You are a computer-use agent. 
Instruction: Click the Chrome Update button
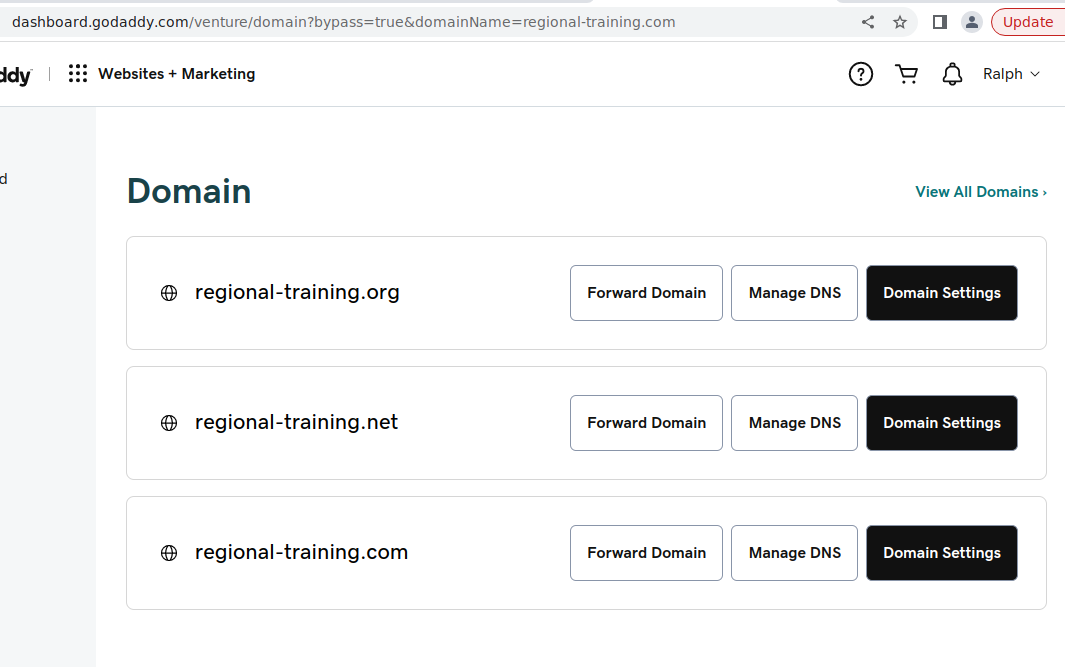(1027, 22)
